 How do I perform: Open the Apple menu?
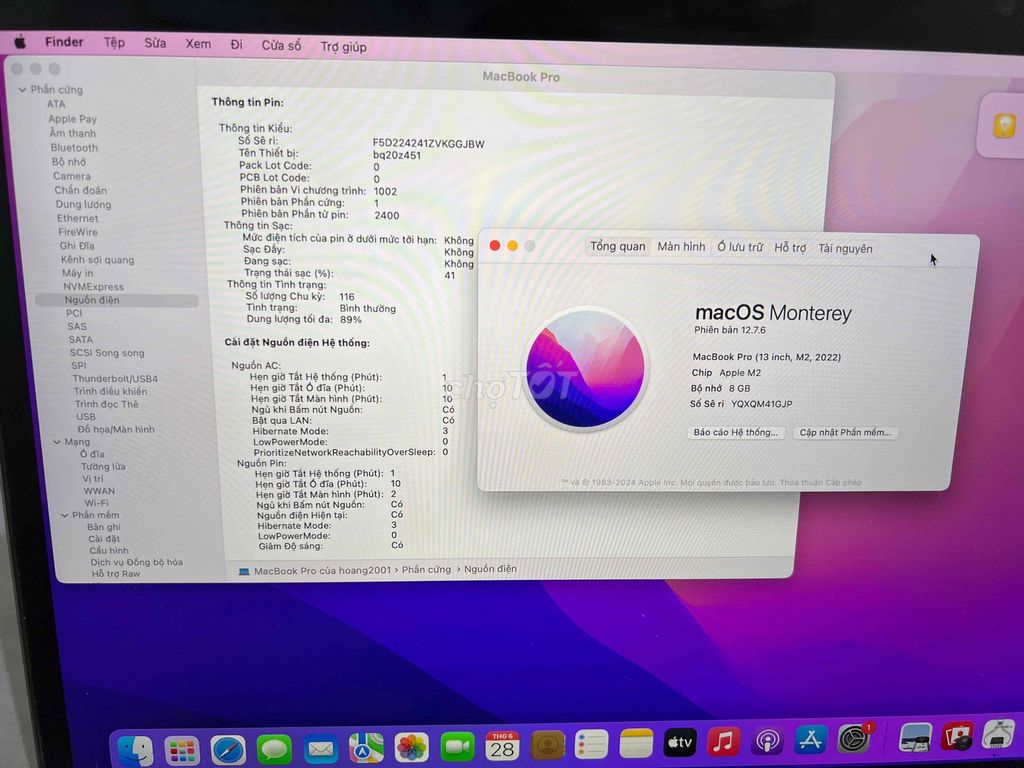coord(20,42)
